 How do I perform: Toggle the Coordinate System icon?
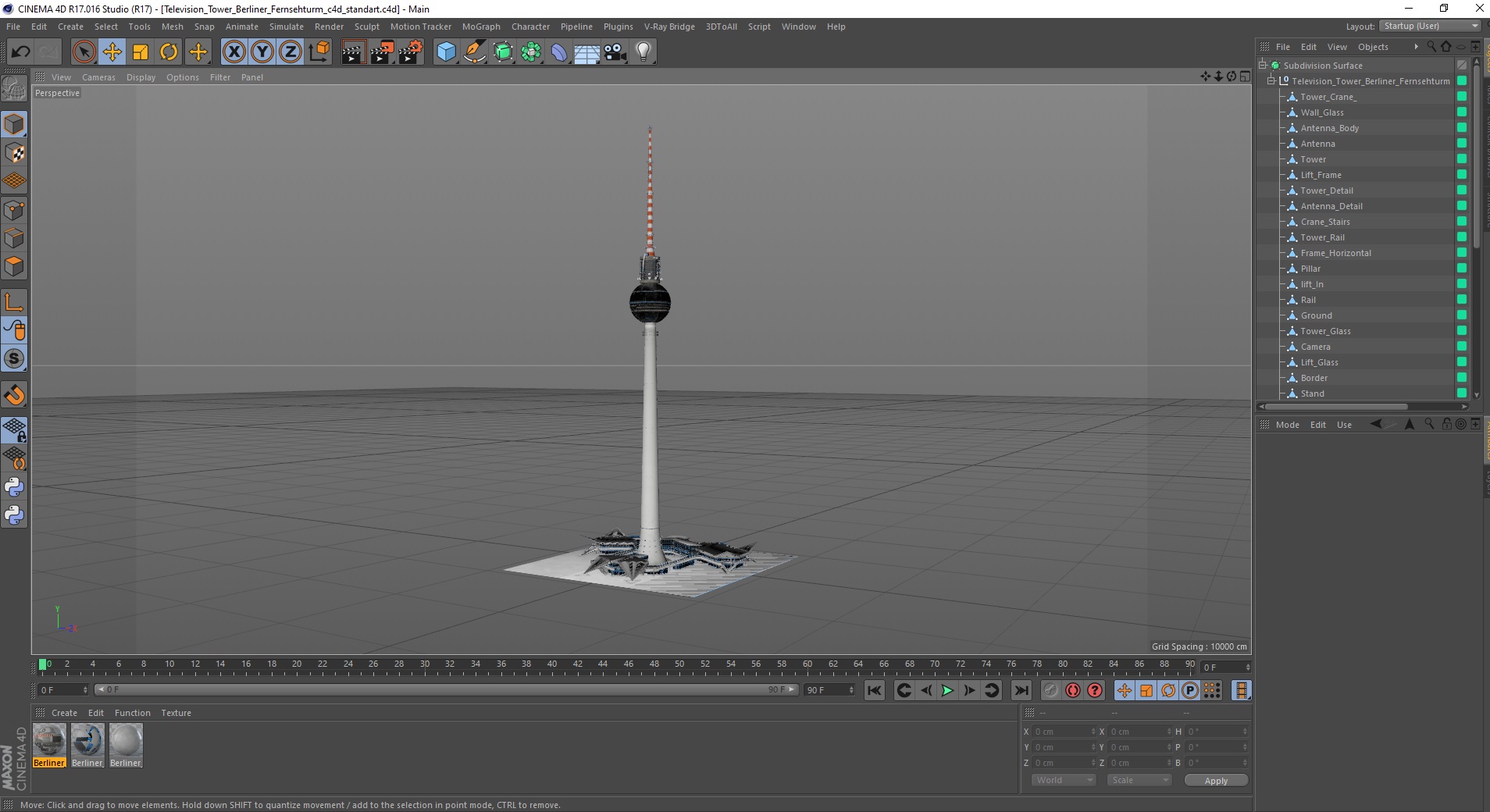click(319, 52)
